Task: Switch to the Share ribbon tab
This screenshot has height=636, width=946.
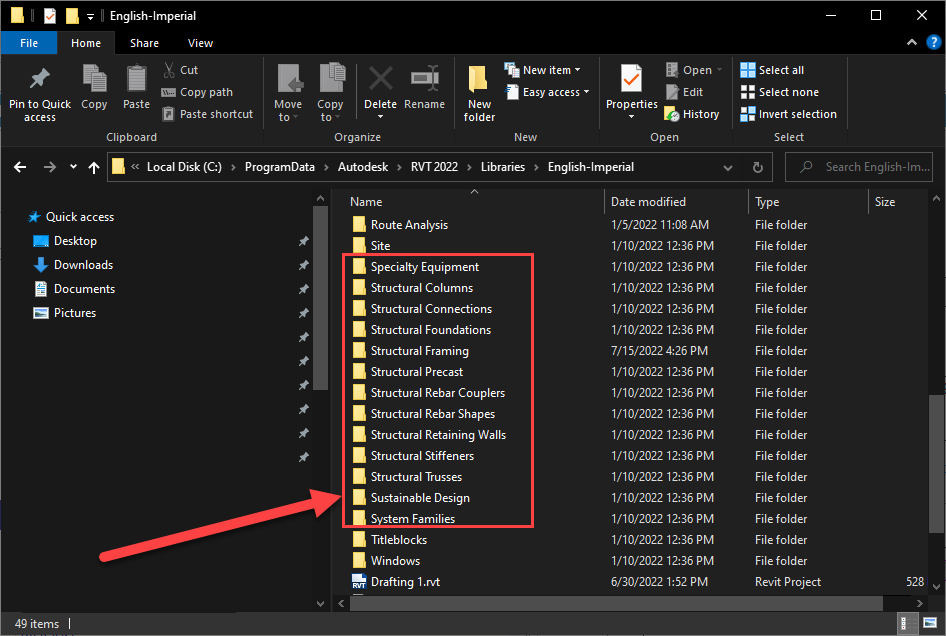Action: pos(144,43)
